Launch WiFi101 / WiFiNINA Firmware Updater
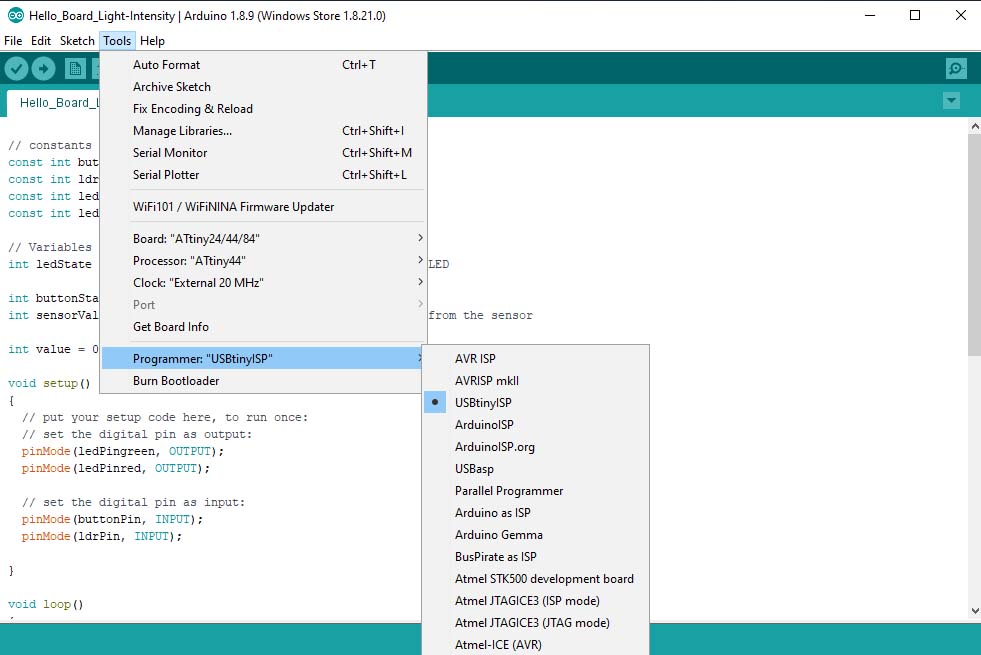The height and width of the screenshot is (655, 981). pyautogui.click(x=263, y=206)
